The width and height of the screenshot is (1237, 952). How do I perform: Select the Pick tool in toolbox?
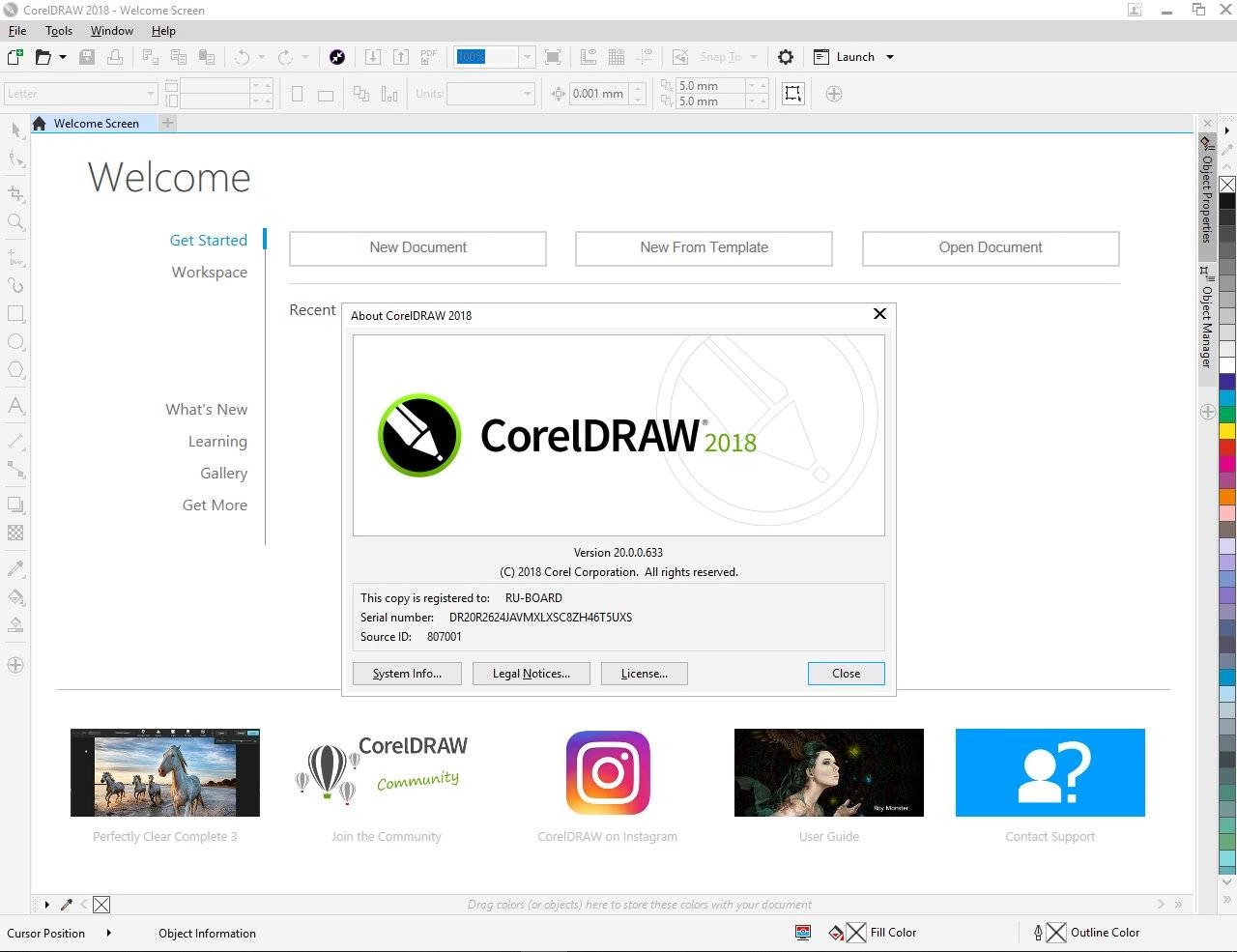15,130
